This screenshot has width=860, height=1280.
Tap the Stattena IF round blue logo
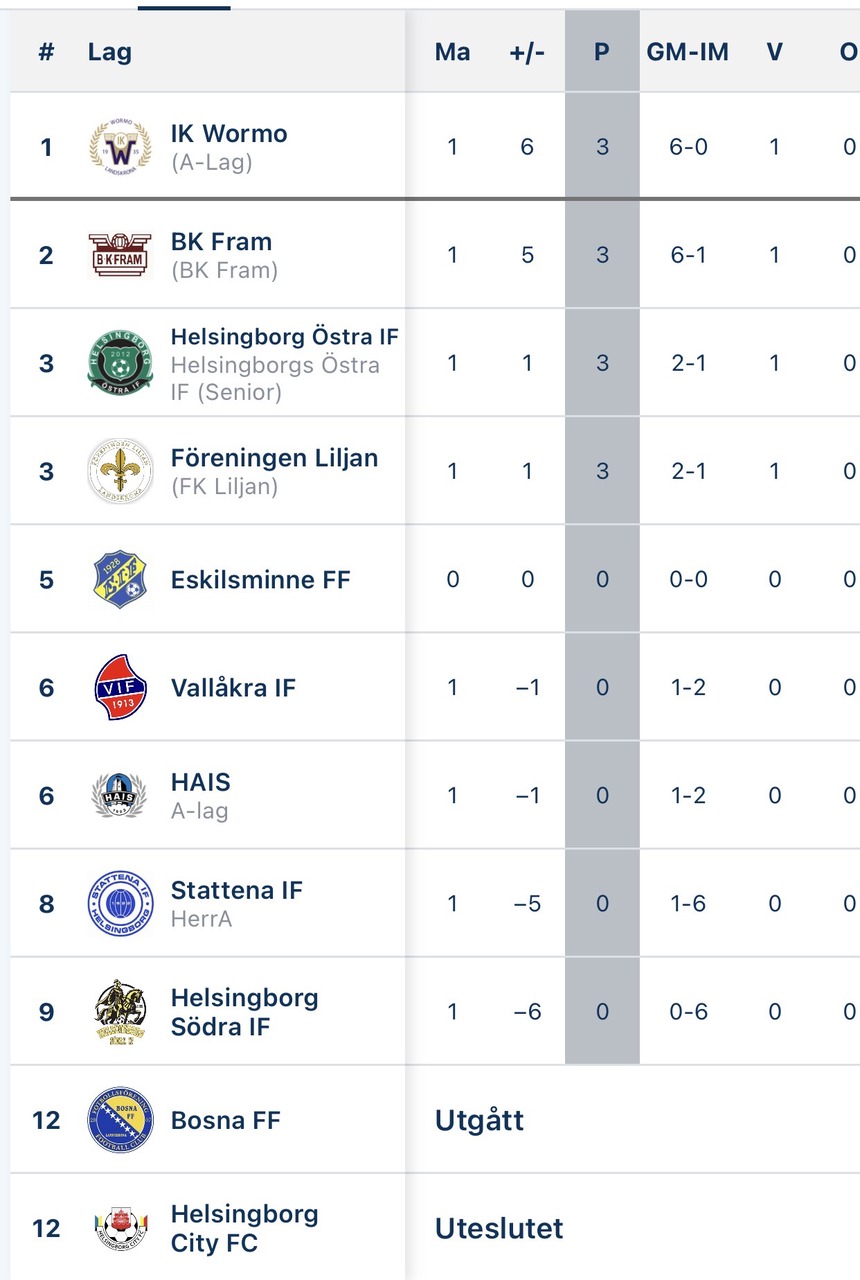120,903
